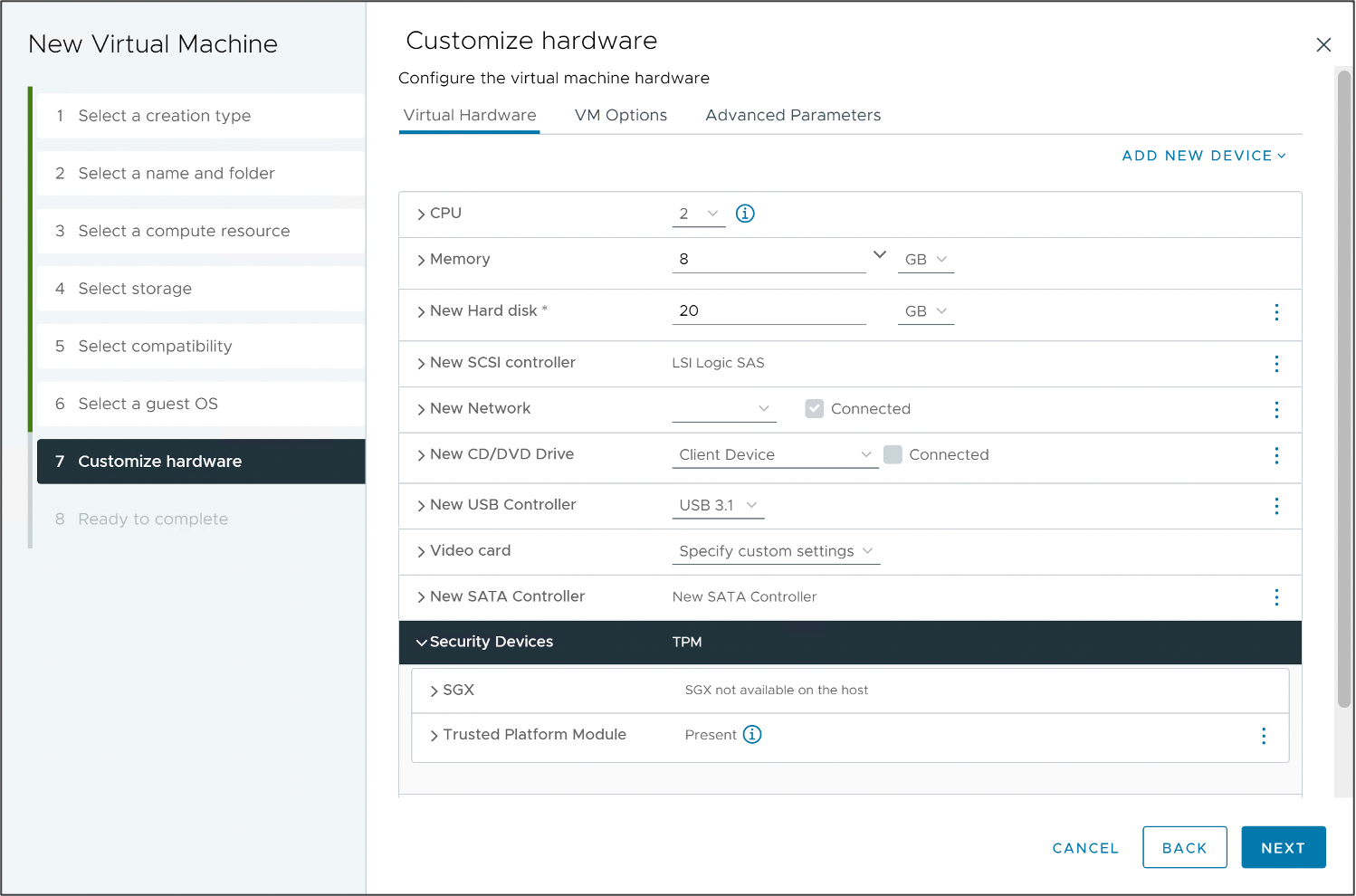This screenshot has height=896, width=1356.
Task: Open the Client Device dropdown
Action: point(776,454)
